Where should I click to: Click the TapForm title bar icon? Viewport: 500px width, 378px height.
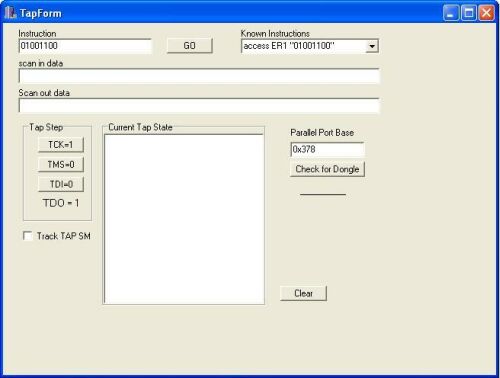coord(10,13)
